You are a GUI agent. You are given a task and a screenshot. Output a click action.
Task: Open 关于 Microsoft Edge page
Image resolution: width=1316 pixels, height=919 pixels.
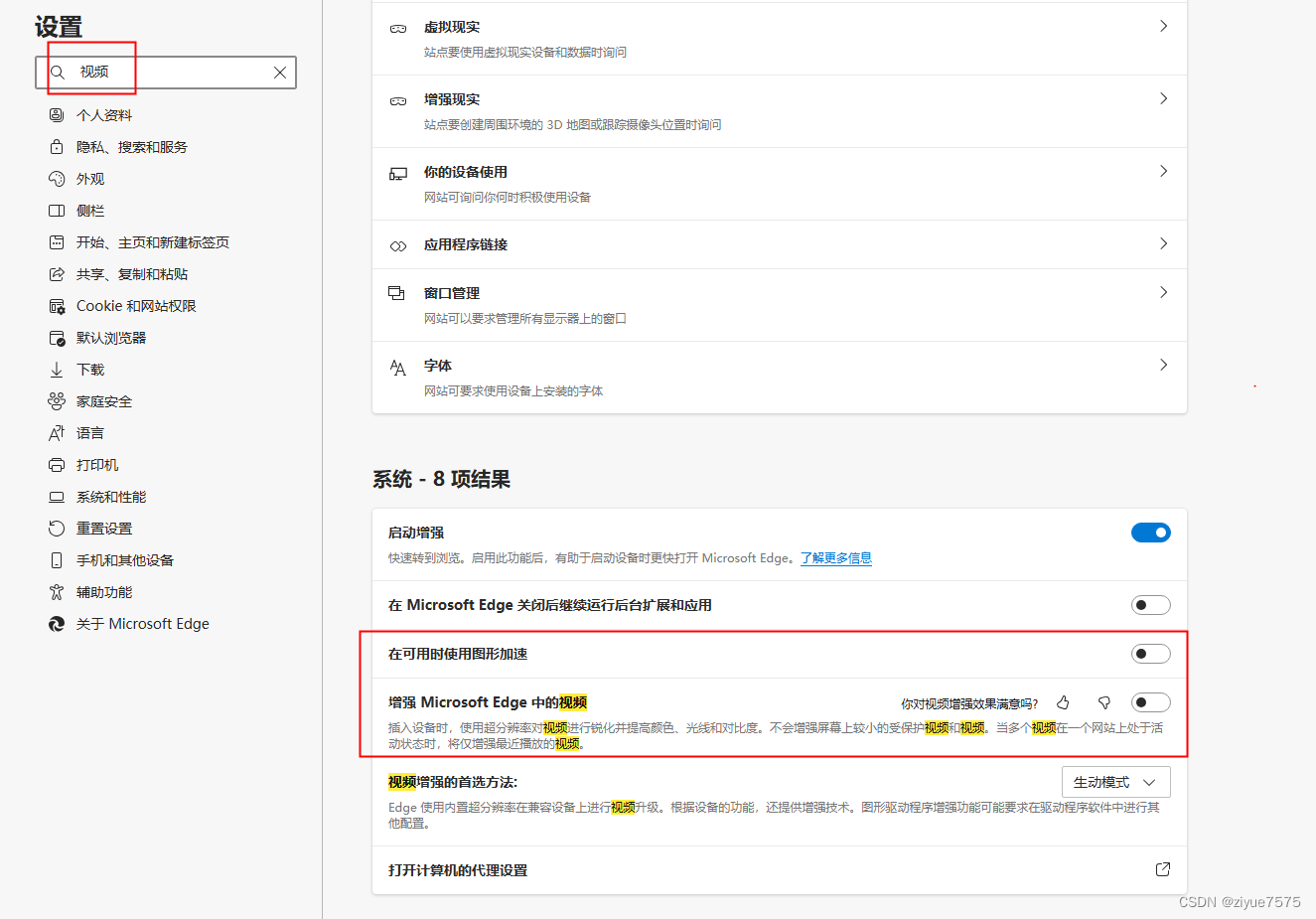pos(142,624)
